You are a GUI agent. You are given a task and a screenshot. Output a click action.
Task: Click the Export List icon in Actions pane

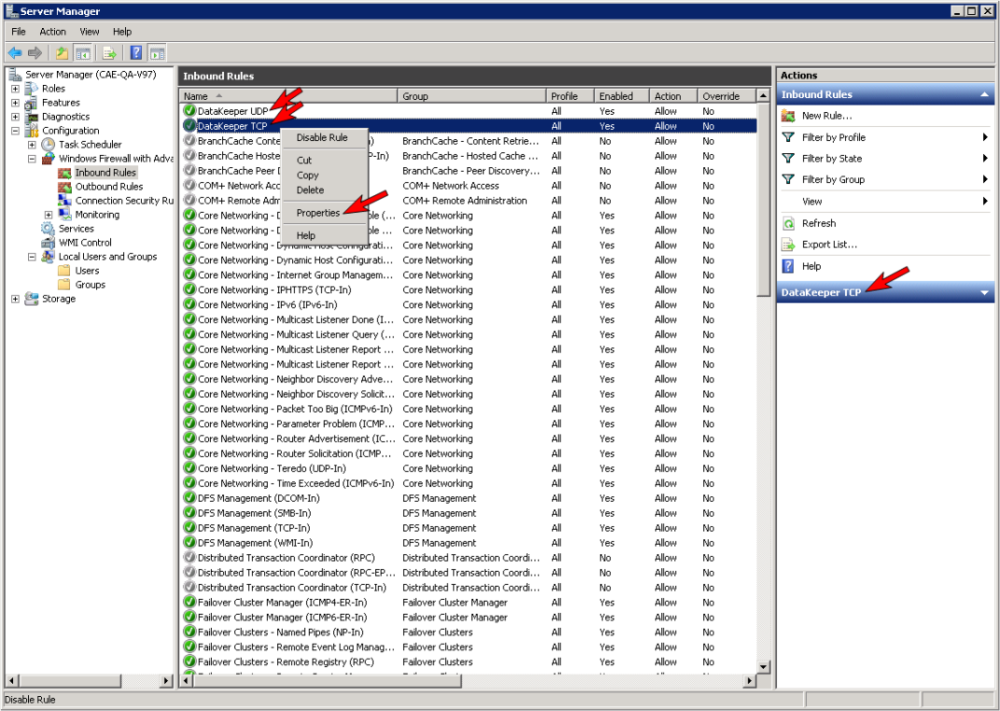point(789,244)
